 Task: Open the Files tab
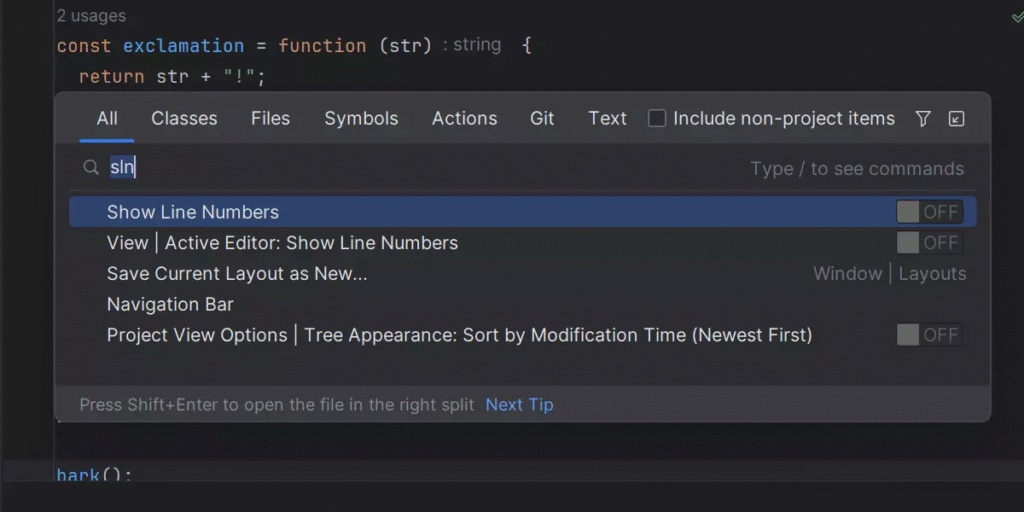tap(270, 119)
